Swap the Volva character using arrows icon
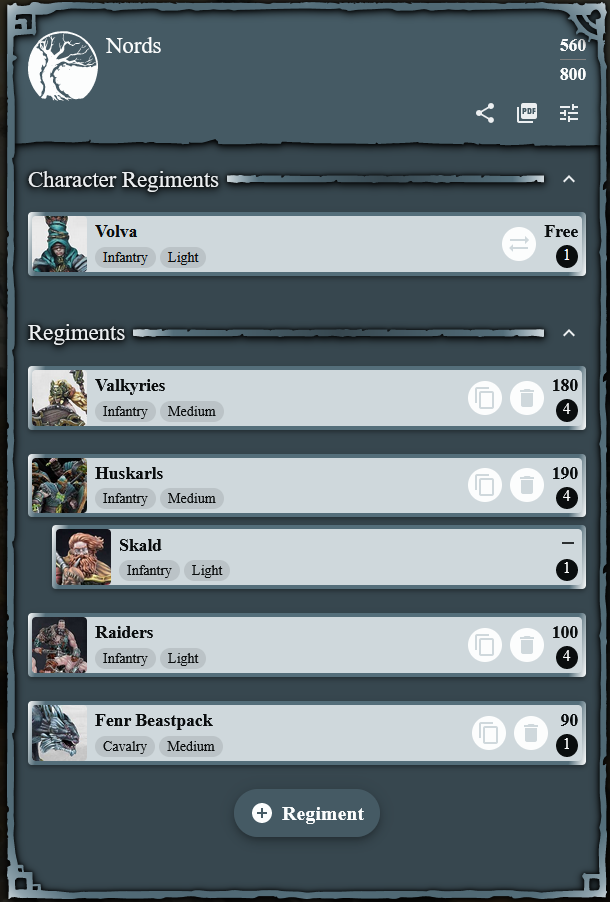Screen dimensions: 610x902 (518, 244)
